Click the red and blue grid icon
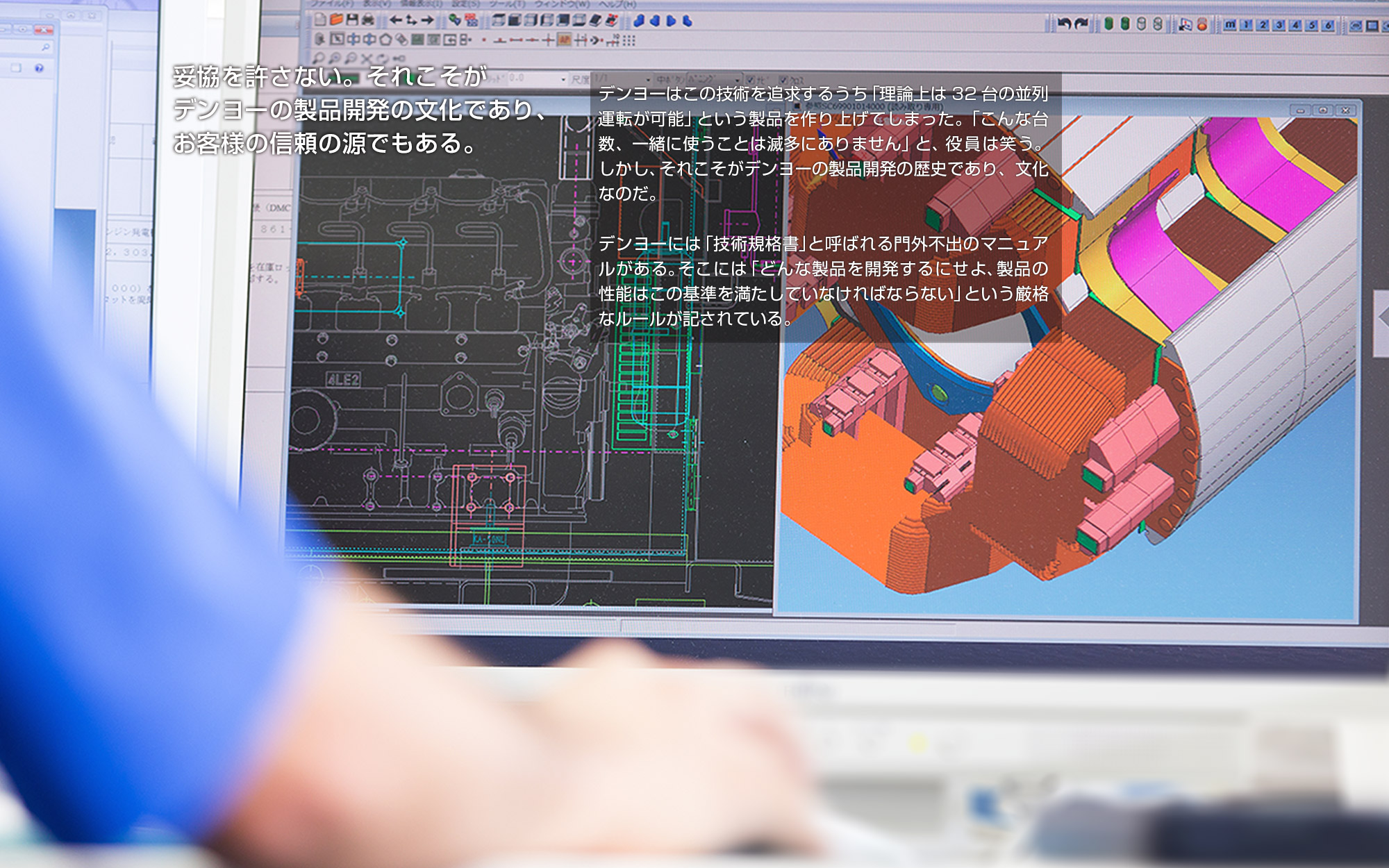The image size is (1389, 868). pyautogui.click(x=471, y=19)
